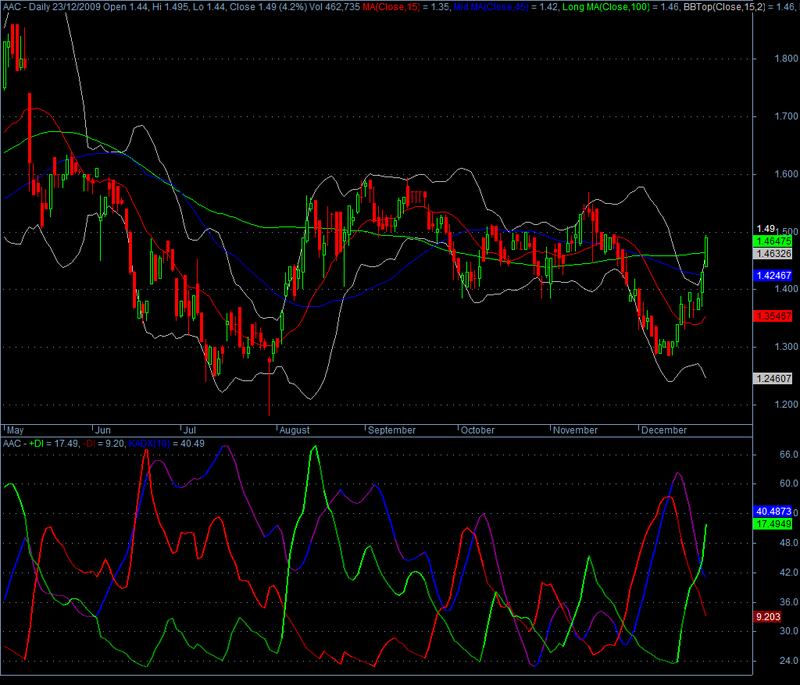The height and width of the screenshot is (685, 800).
Task: Click the green 1.46475 price tag
Action: (x=773, y=241)
